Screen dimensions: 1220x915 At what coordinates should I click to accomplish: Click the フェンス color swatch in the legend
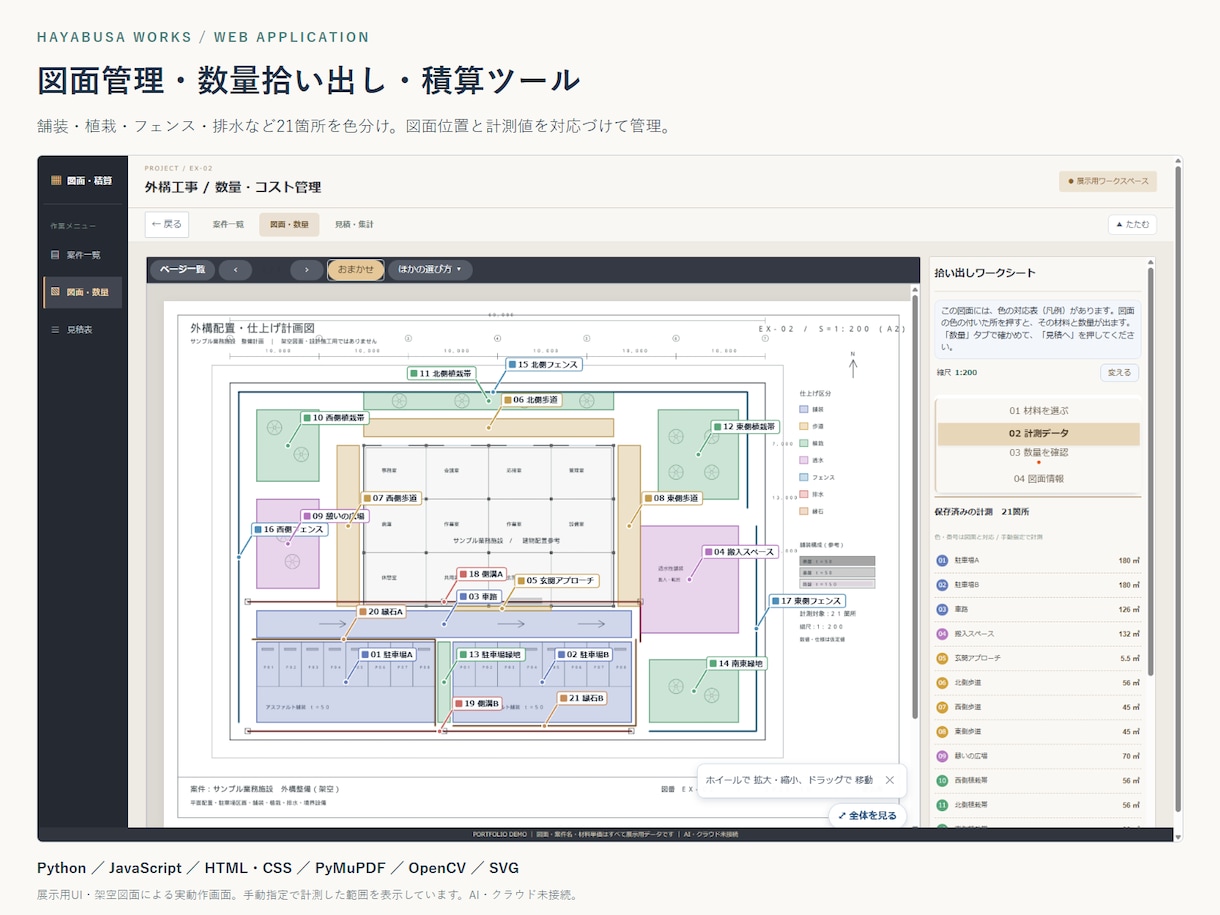pos(804,477)
